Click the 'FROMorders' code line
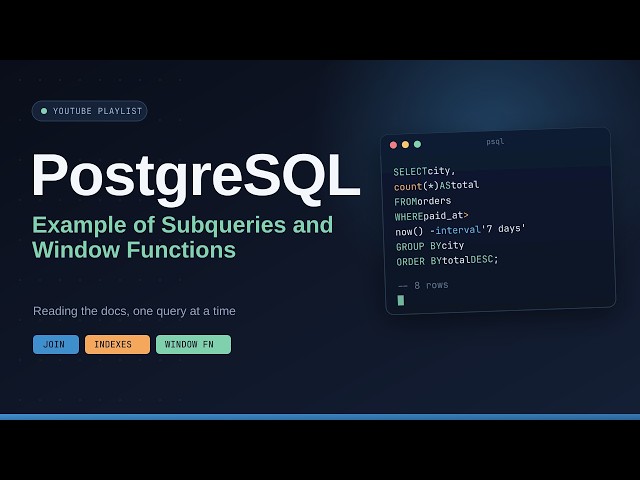The image size is (640, 480). pyautogui.click(x=422, y=201)
